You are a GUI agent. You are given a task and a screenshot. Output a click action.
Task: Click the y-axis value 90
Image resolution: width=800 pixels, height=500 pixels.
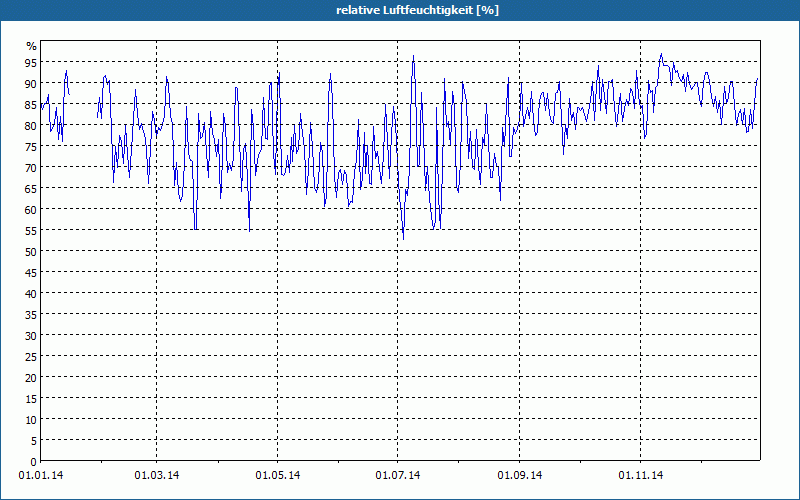[x=31, y=84]
